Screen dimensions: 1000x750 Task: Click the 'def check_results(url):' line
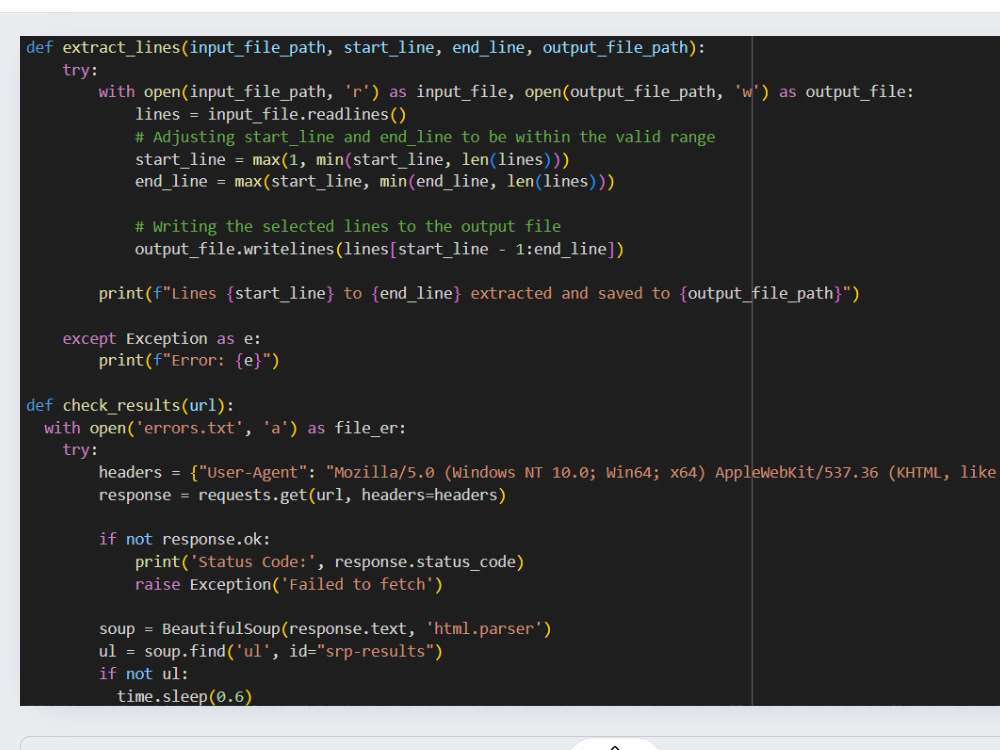[130, 406]
